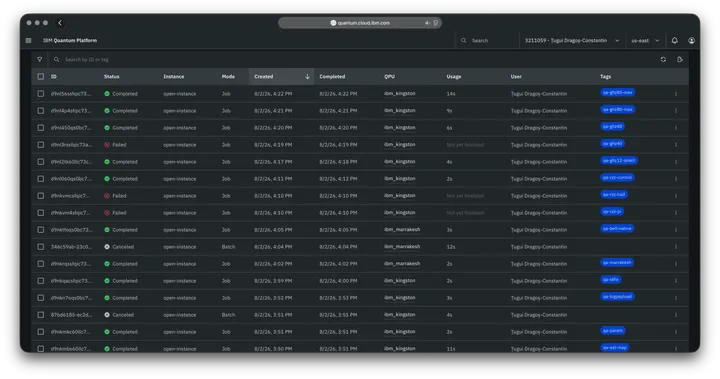Image resolution: width=720 pixels, height=379 pixels.
Task: Open overflow menu for qa-idfa job
Action: (676, 281)
